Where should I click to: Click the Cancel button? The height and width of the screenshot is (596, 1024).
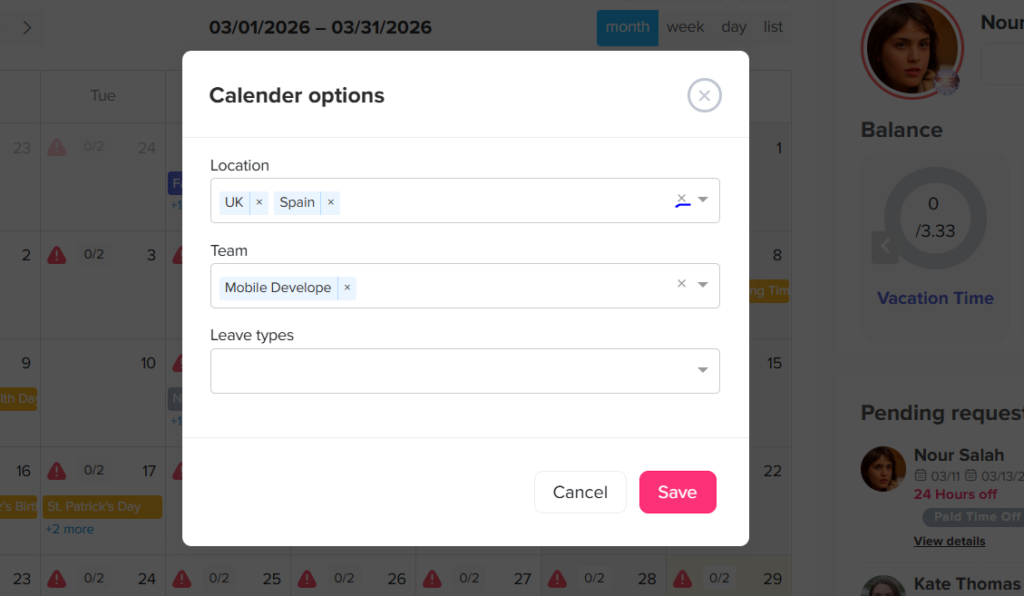(580, 492)
